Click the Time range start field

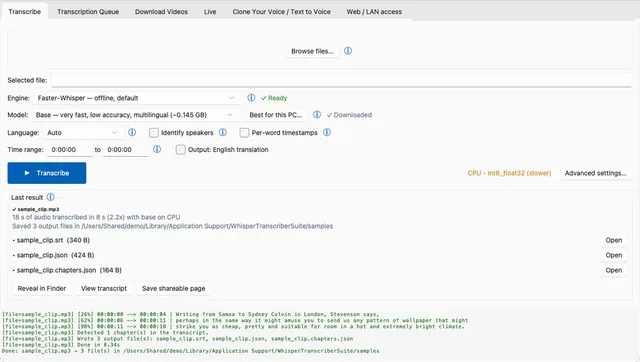coord(69,150)
